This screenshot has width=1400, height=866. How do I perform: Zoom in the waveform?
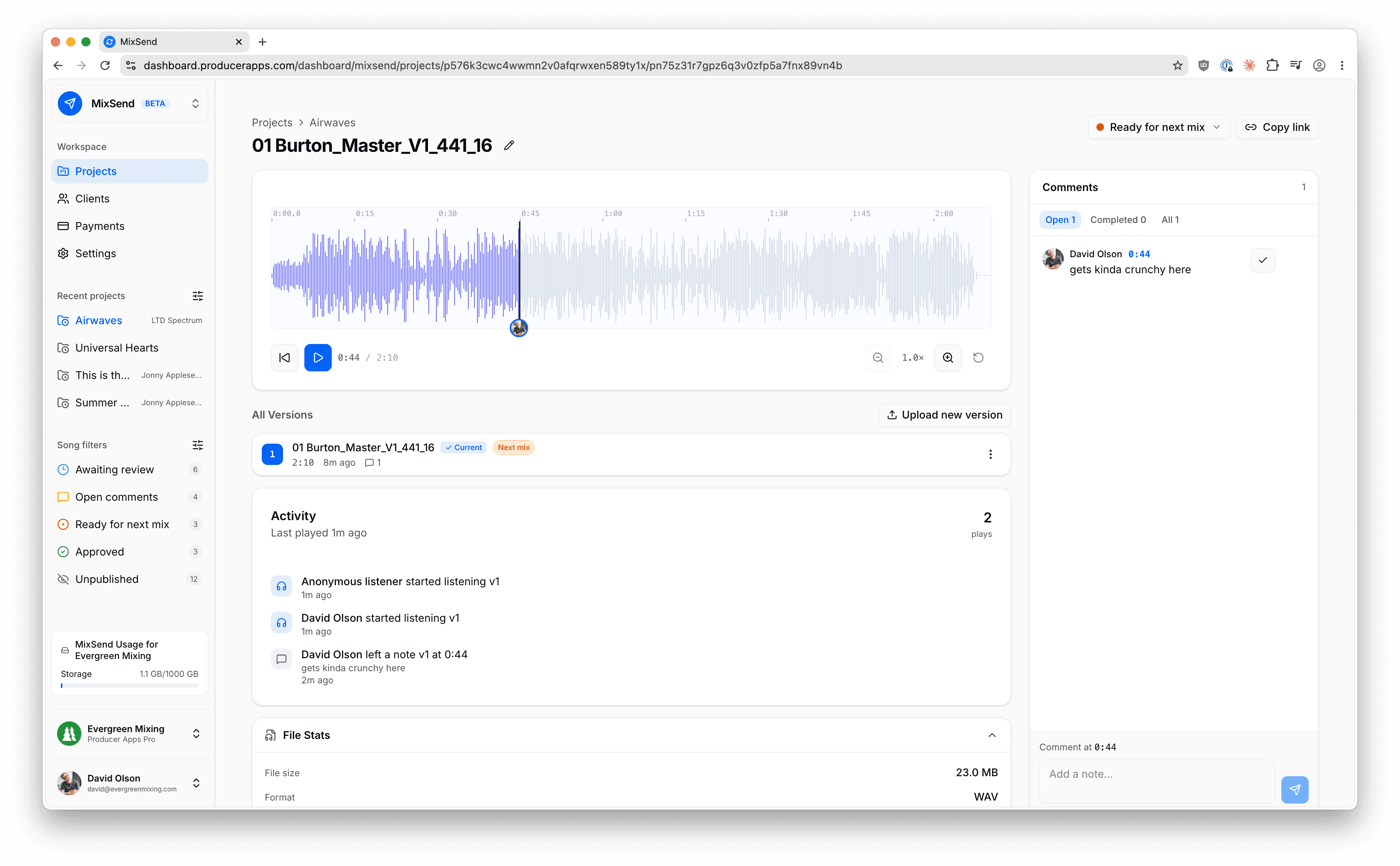(948, 357)
